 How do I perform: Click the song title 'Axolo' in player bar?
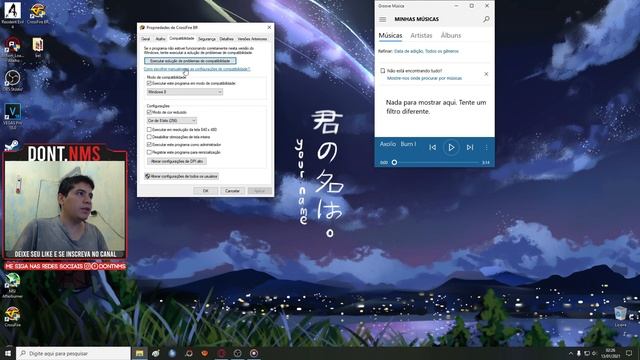click(x=388, y=144)
